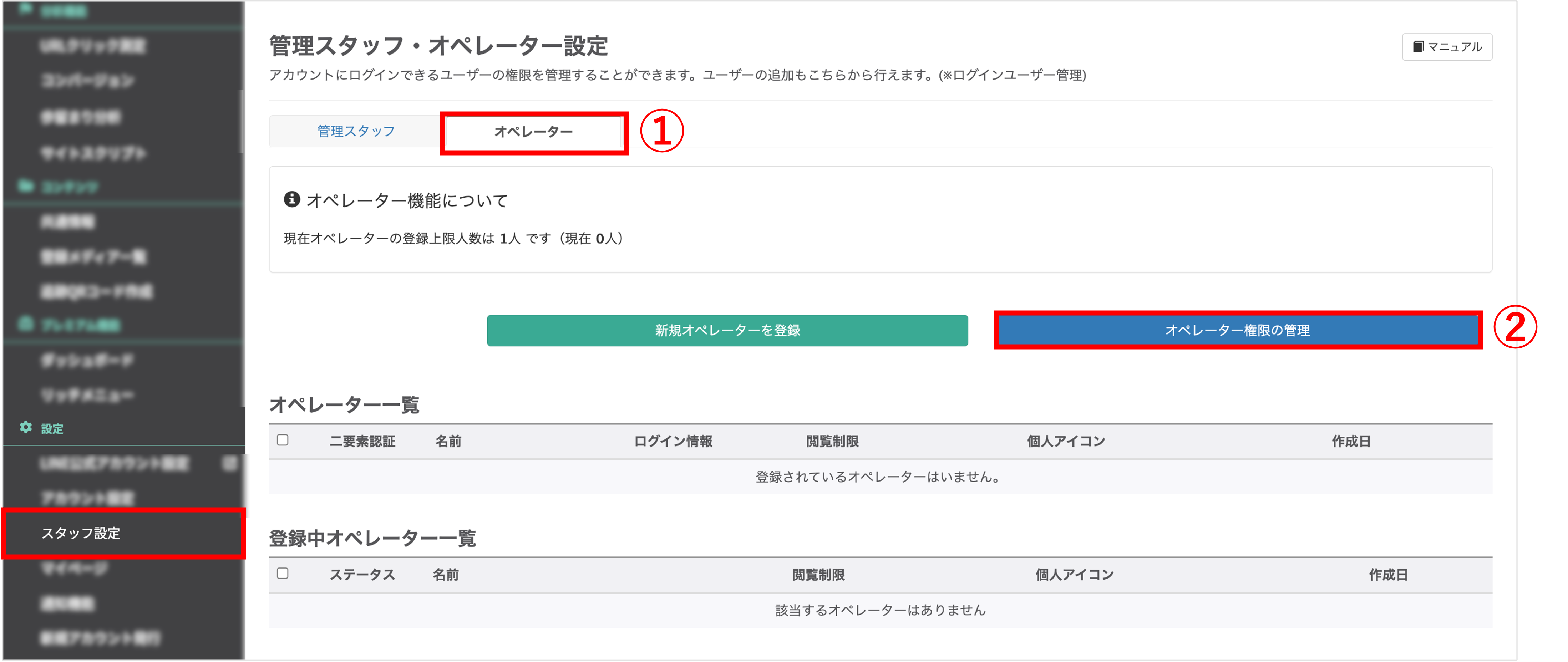The height and width of the screenshot is (662, 1568).
Task: Select the オペレーター tab
Action: (533, 132)
